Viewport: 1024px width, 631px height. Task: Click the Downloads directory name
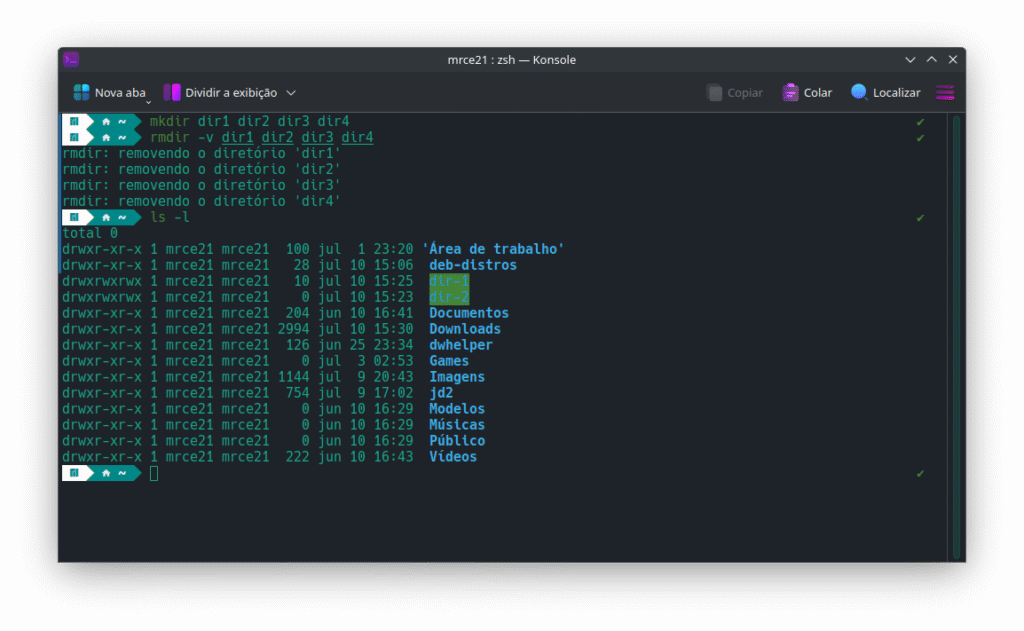(465, 329)
